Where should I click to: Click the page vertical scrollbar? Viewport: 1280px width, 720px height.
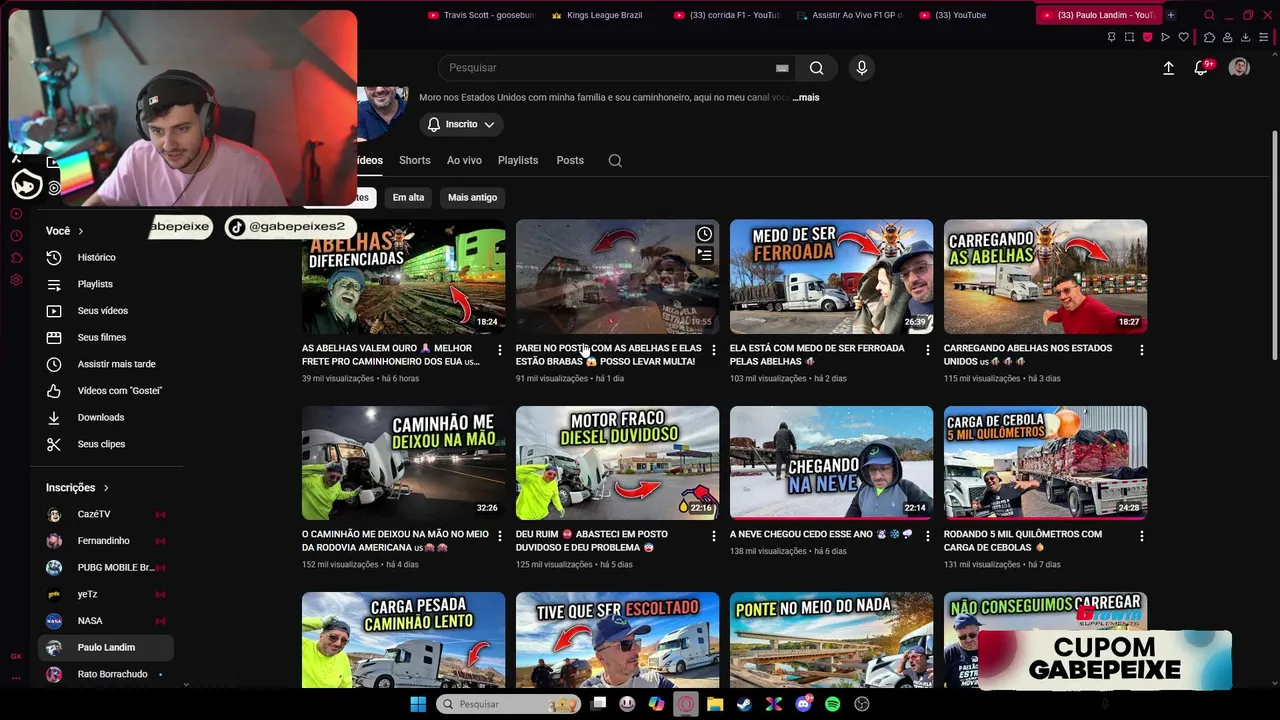click(1274, 245)
